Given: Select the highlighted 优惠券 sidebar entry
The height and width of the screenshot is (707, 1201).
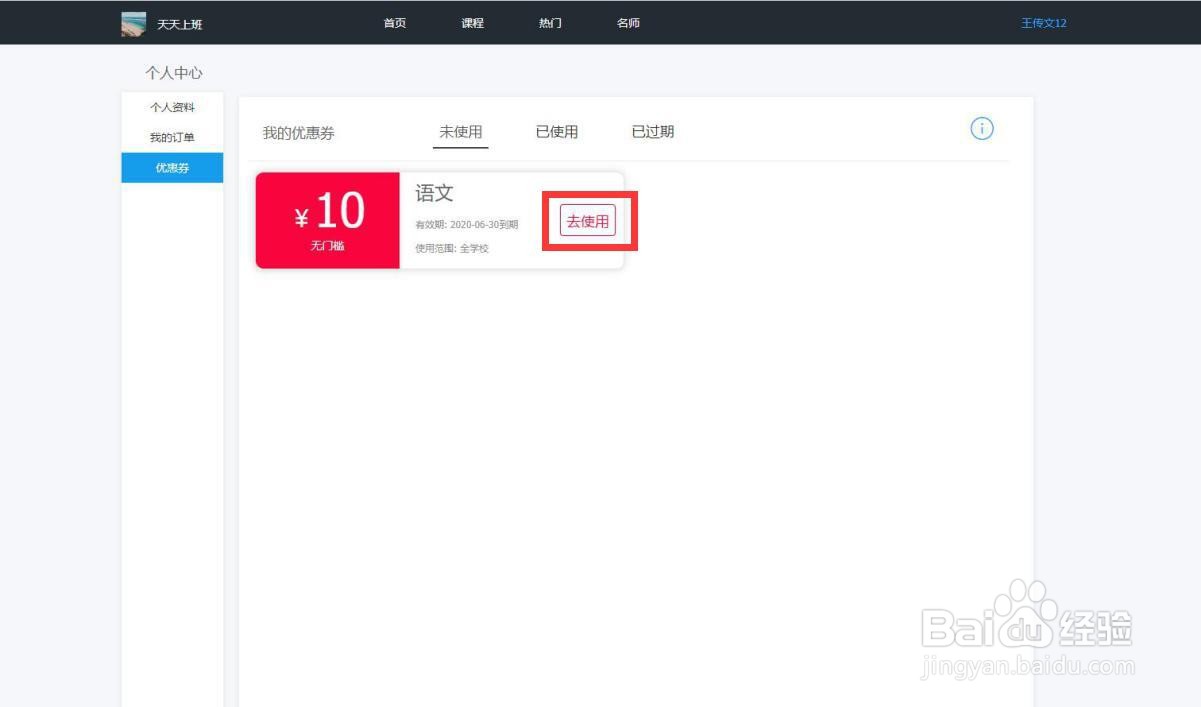Looking at the screenshot, I should 171,168.
